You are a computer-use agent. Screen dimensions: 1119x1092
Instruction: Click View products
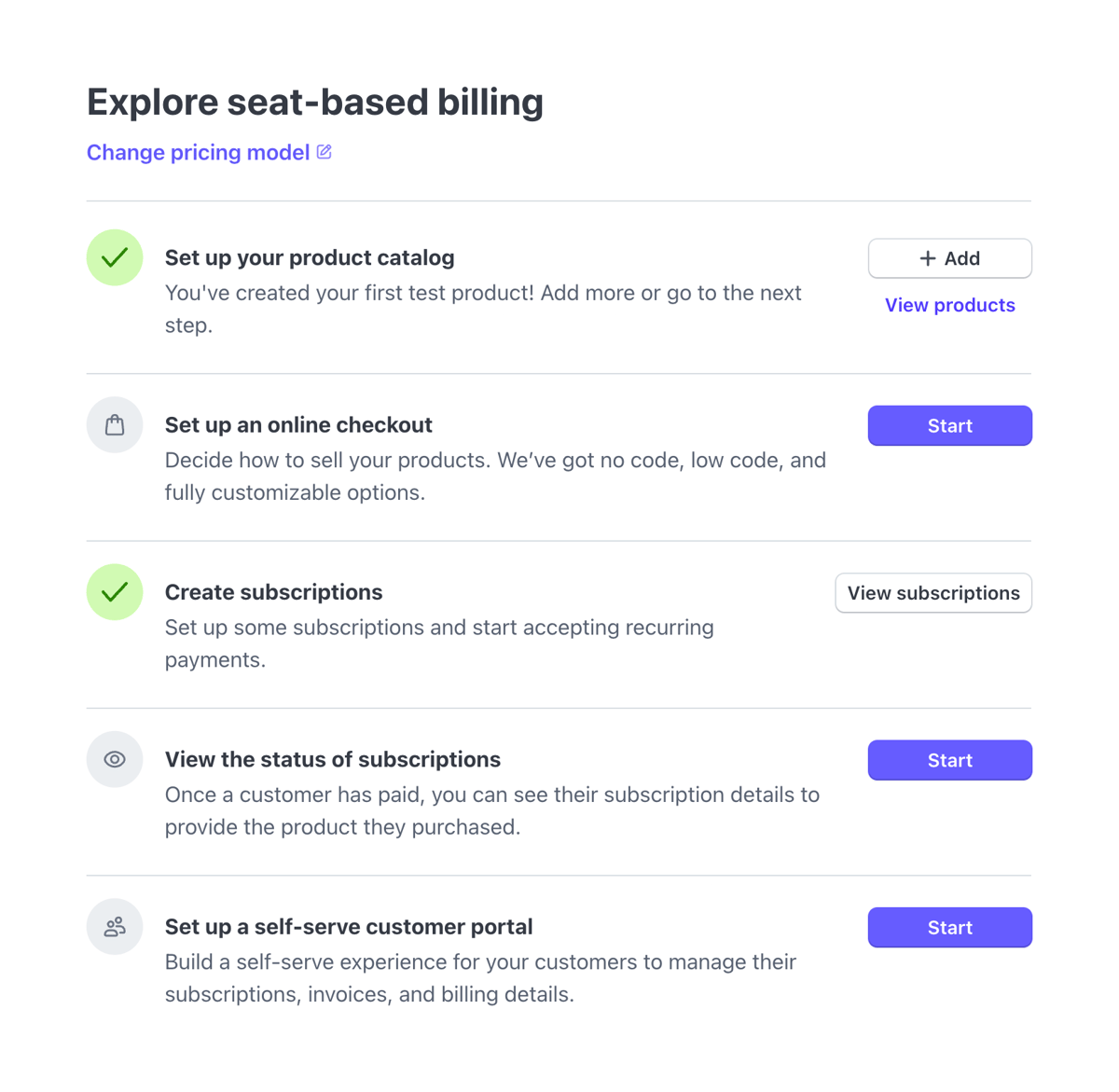pos(949,305)
